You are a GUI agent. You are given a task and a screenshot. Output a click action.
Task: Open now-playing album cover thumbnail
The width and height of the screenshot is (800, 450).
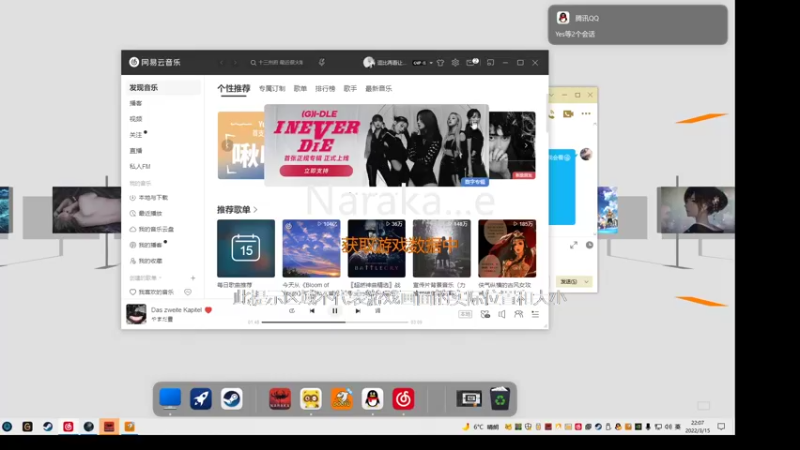(x=136, y=314)
